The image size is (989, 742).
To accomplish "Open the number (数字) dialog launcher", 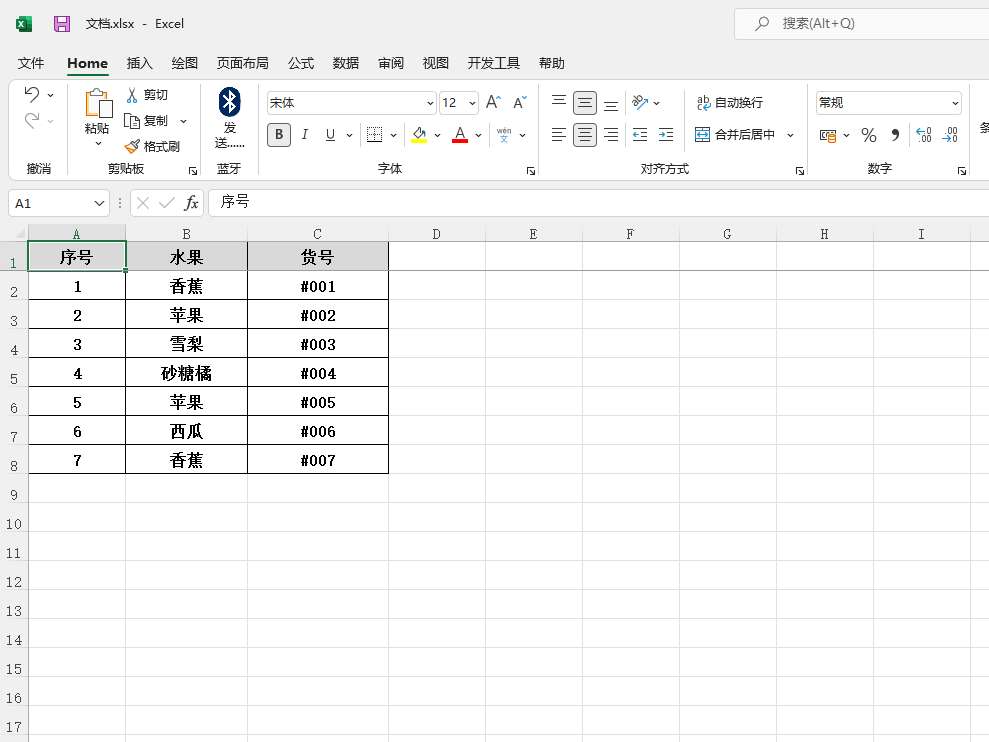I will pyautogui.click(x=962, y=170).
